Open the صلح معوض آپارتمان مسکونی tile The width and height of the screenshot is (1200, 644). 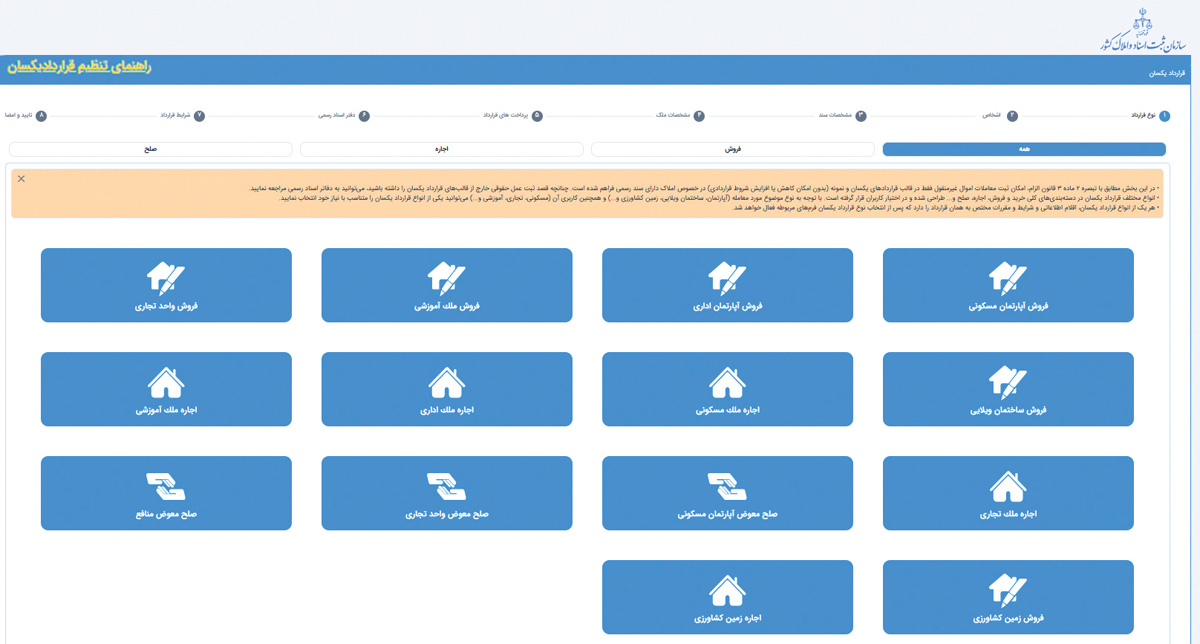727,493
